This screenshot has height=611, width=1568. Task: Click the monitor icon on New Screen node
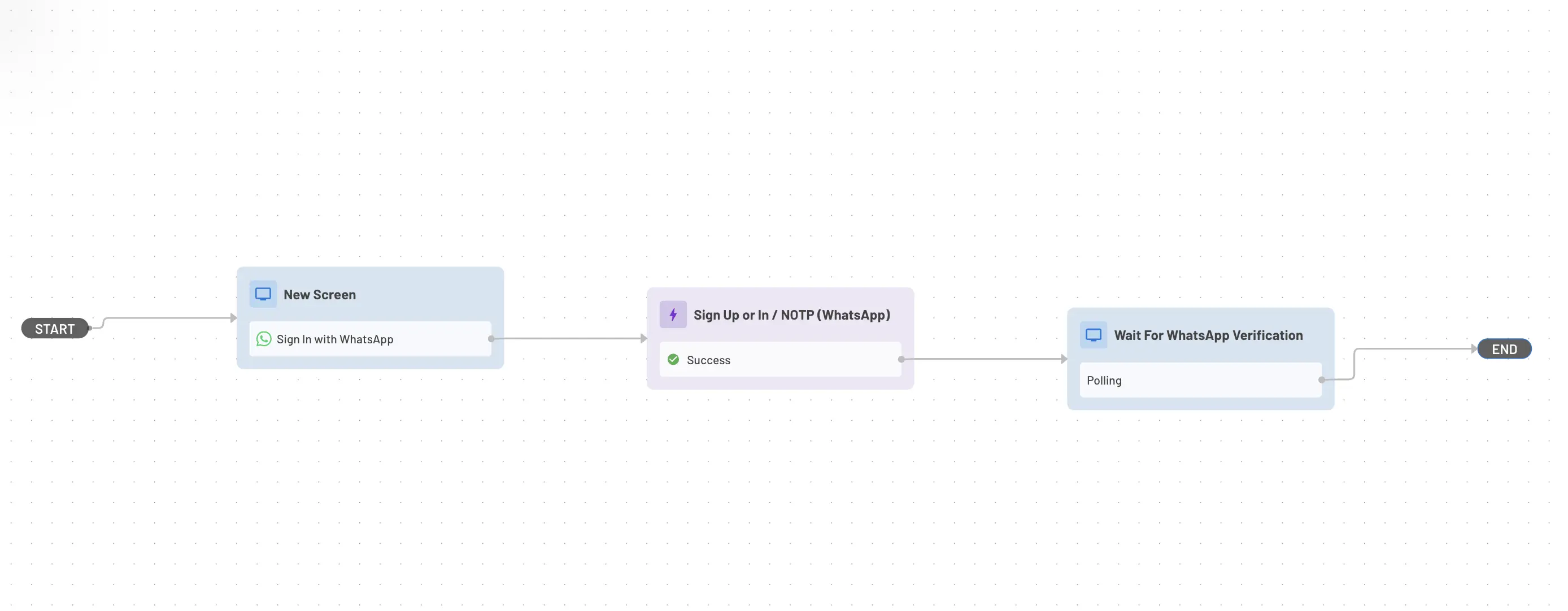pos(263,294)
